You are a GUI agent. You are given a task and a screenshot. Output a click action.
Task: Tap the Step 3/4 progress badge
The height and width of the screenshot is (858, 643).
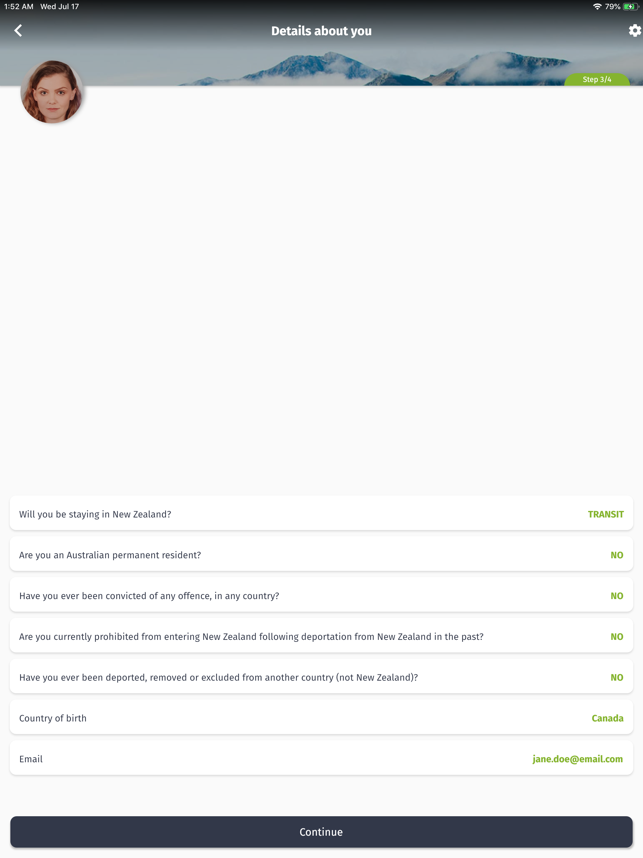[x=597, y=80]
